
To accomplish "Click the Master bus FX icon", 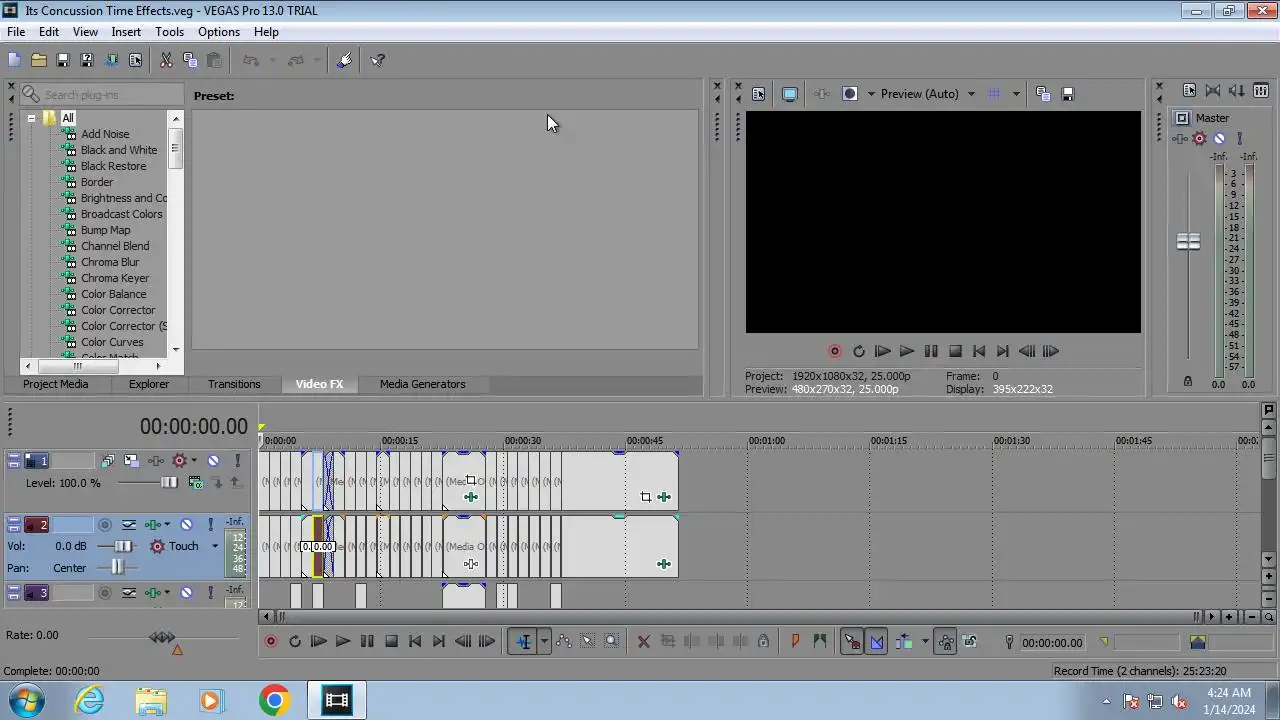I will pos(1181,139).
